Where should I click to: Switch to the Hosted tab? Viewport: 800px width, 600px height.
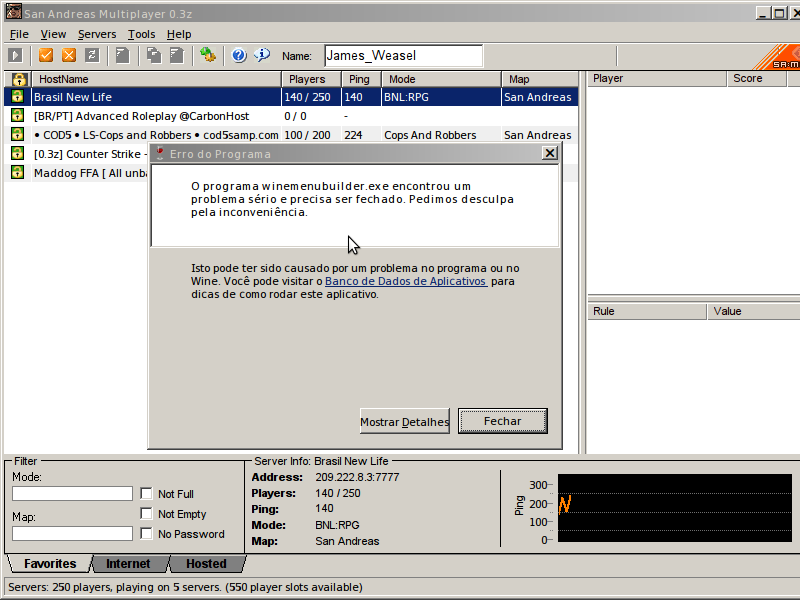tap(206, 564)
